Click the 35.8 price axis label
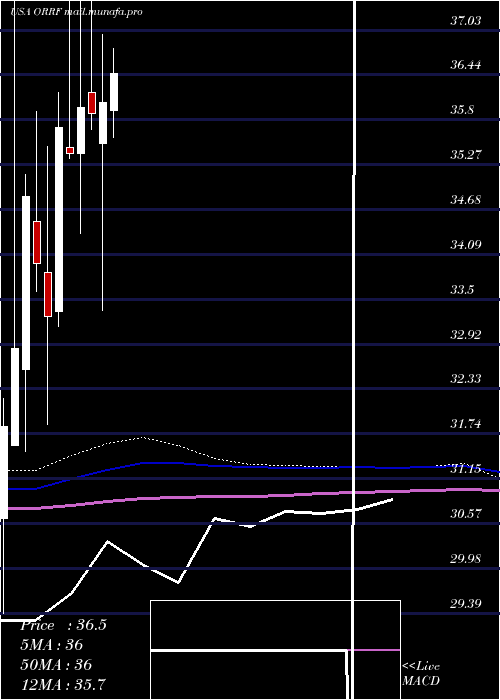Viewport: 500px width, 700px height. [x=462, y=110]
